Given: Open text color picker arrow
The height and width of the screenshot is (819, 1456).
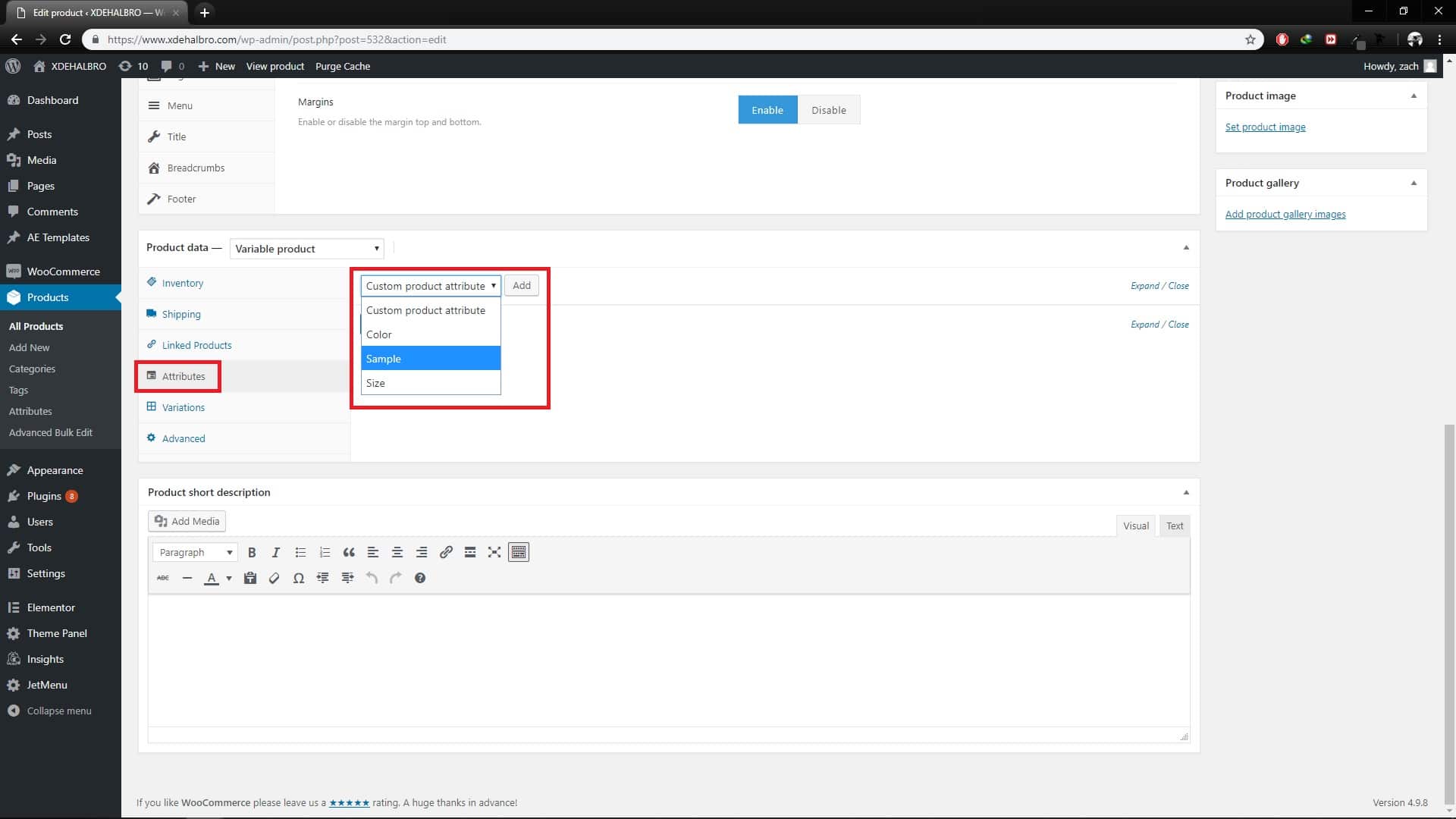Looking at the screenshot, I should point(228,578).
